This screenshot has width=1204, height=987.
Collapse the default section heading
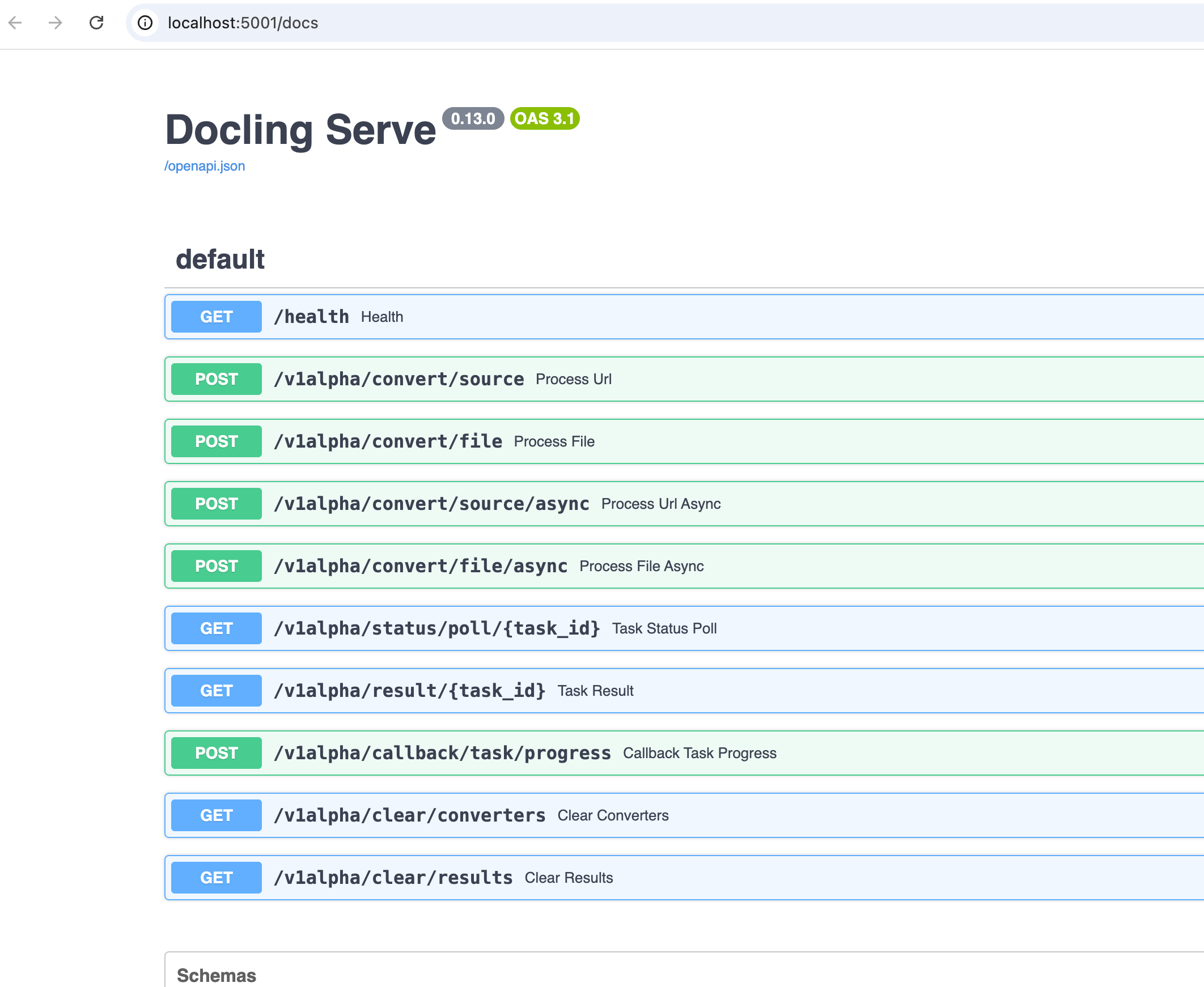tap(220, 259)
